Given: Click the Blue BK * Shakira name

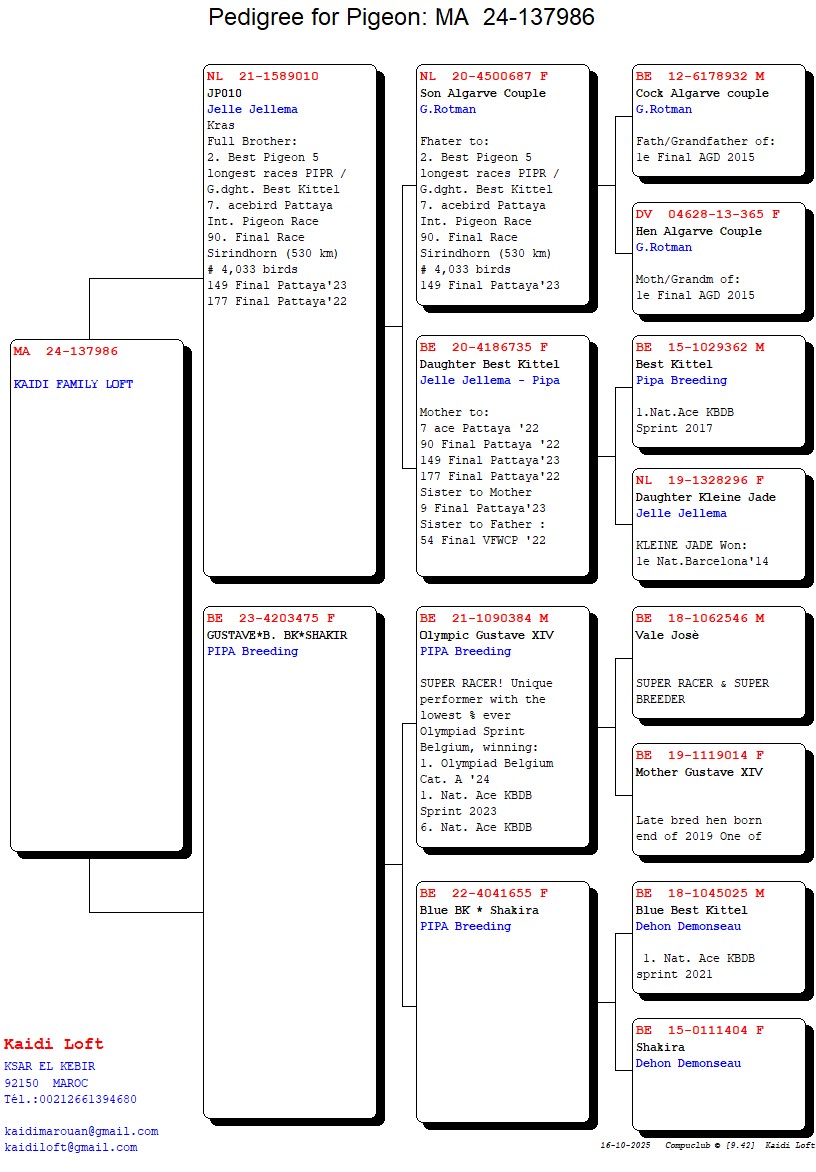Looking at the screenshot, I should (x=479, y=910).
